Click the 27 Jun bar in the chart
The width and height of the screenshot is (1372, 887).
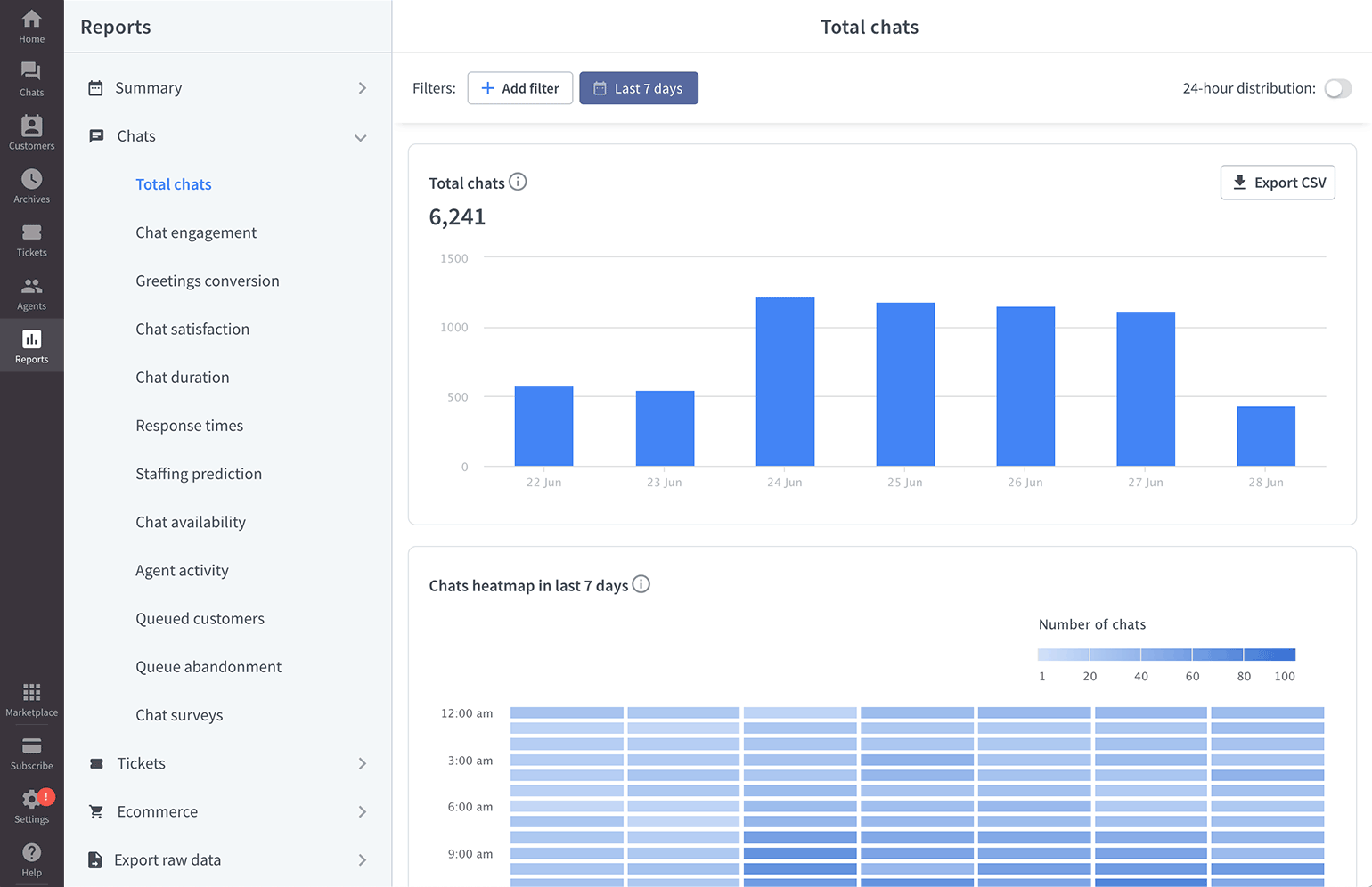pyautogui.click(x=1146, y=389)
